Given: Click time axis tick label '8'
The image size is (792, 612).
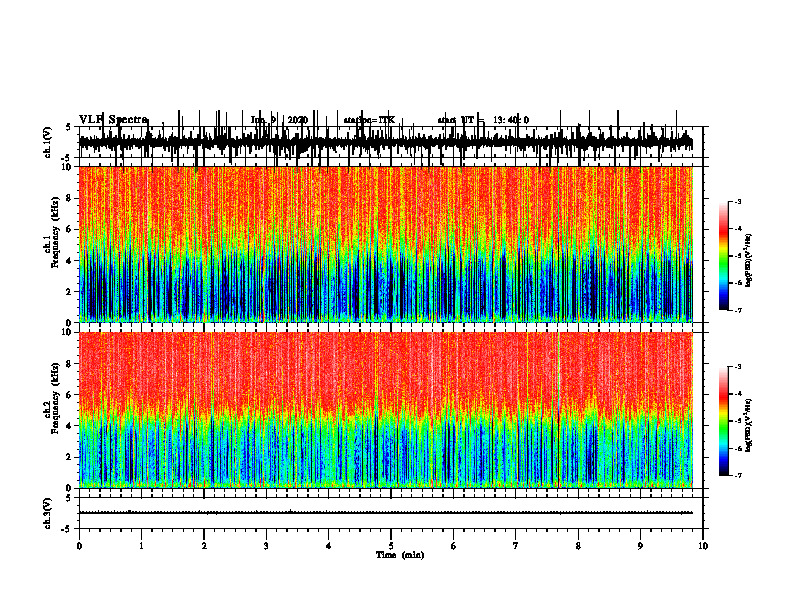Looking at the screenshot, I should [578, 546].
